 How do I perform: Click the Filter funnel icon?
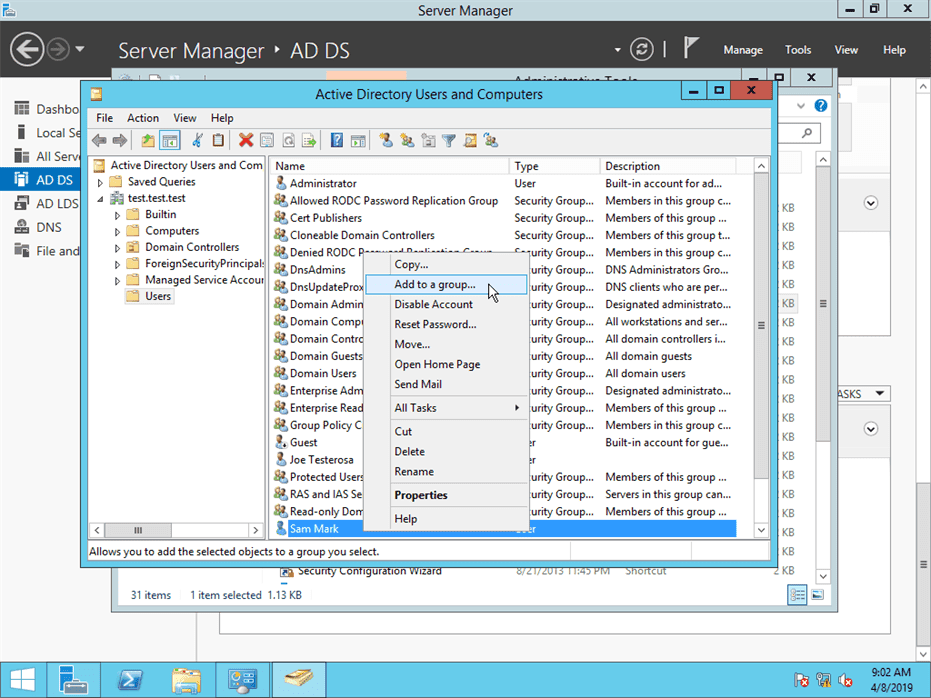click(x=449, y=141)
